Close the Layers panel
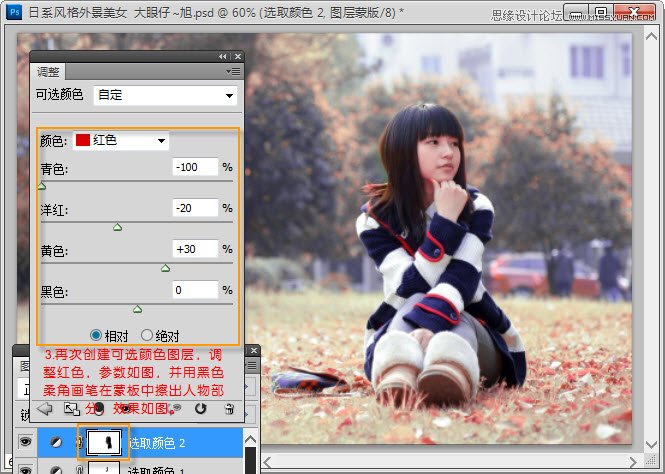The width and height of the screenshot is (665, 474). pos(254,351)
